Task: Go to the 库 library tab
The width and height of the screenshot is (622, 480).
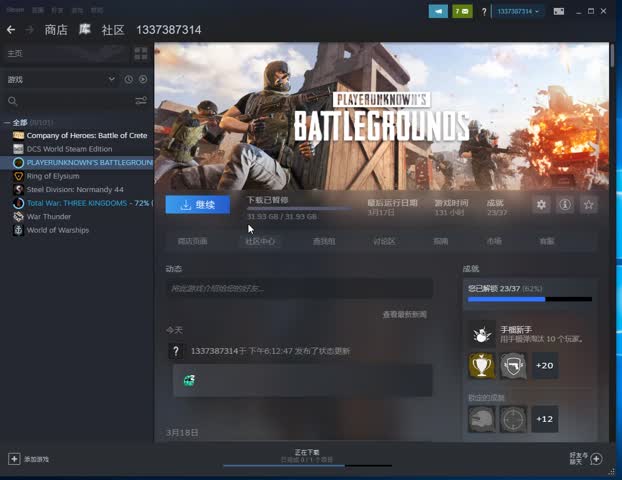Action: (x=84, y=30)
